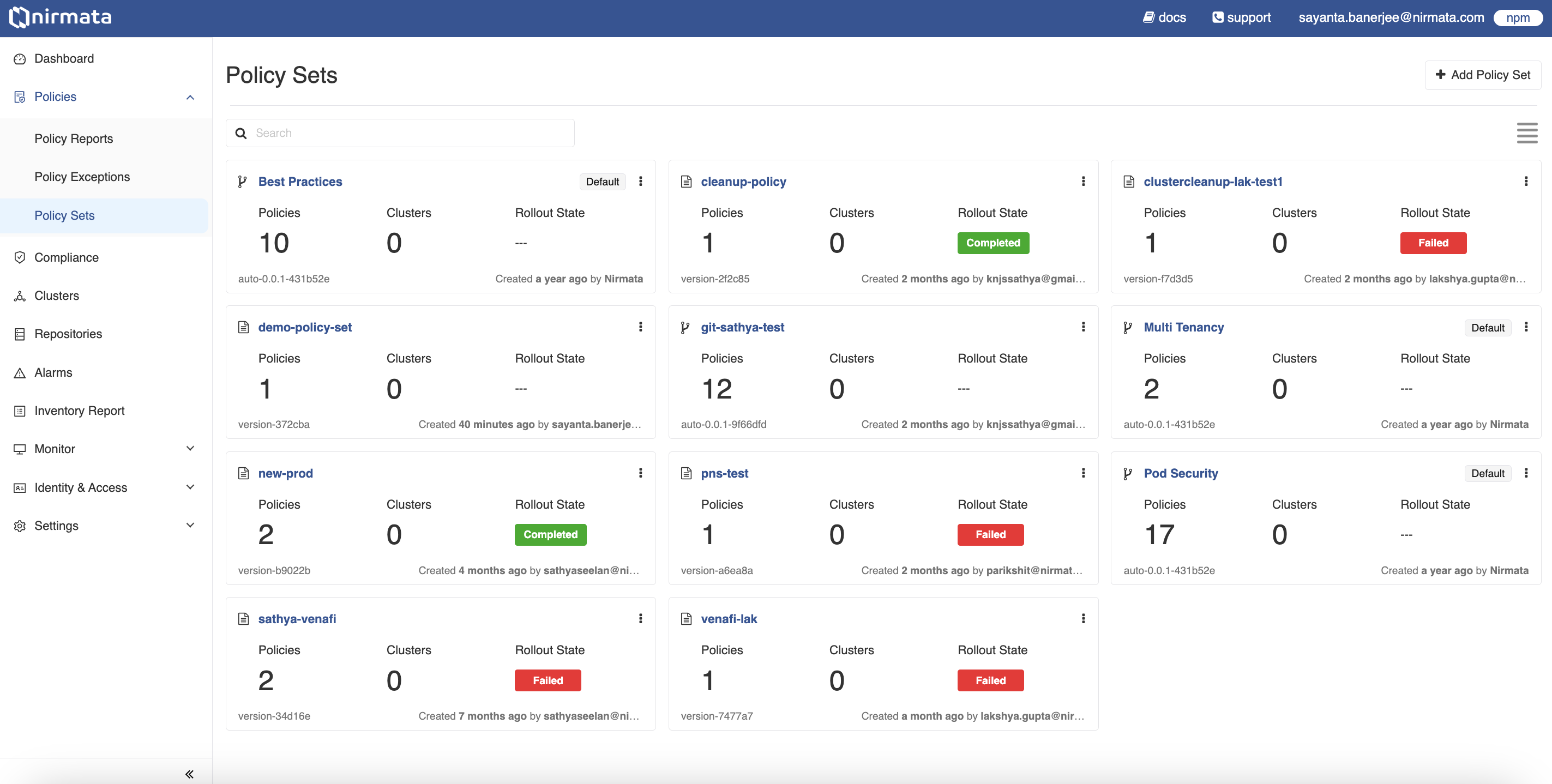Open the demo-policy-set link
This screenshot has height=784, width=1552.
(x=305, y=328)
